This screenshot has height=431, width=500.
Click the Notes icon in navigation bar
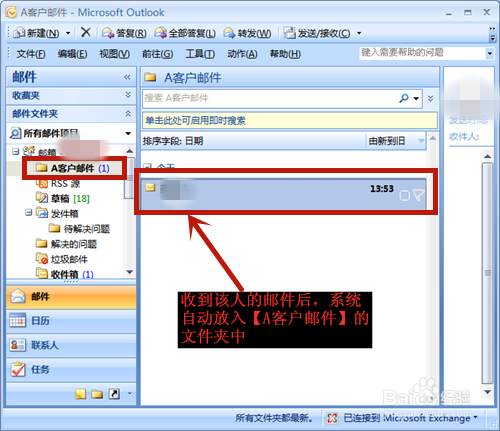click(x=80, y=394)
